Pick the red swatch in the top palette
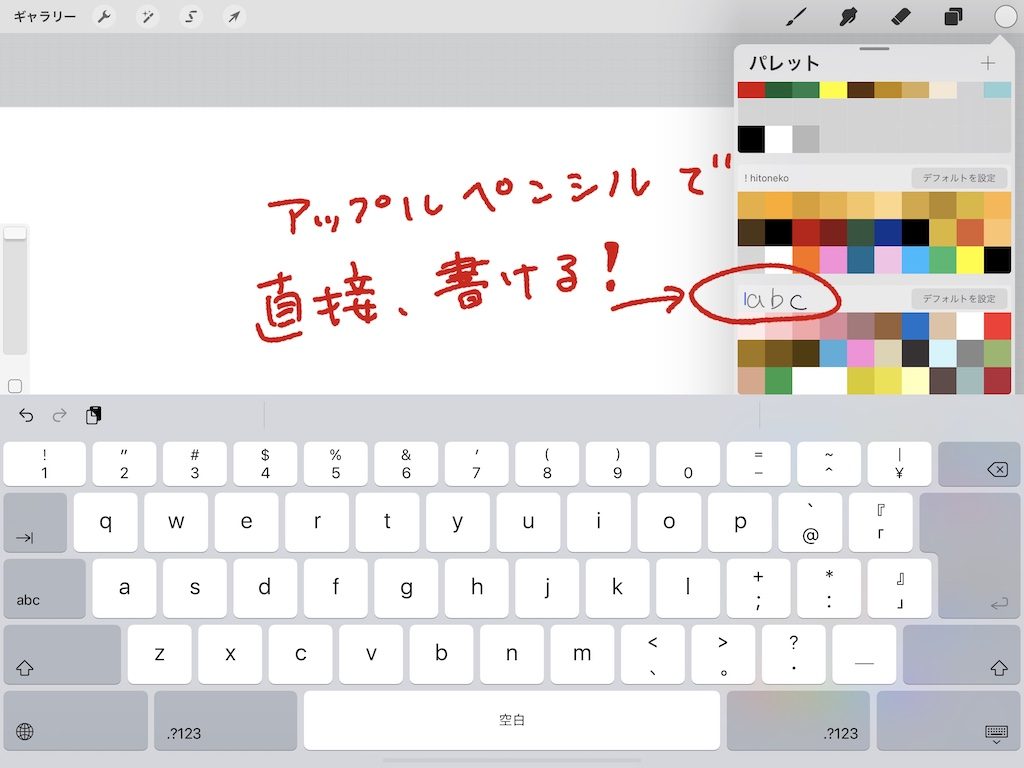Viewport: 1024px width, 768px height. tap(751, 90)
